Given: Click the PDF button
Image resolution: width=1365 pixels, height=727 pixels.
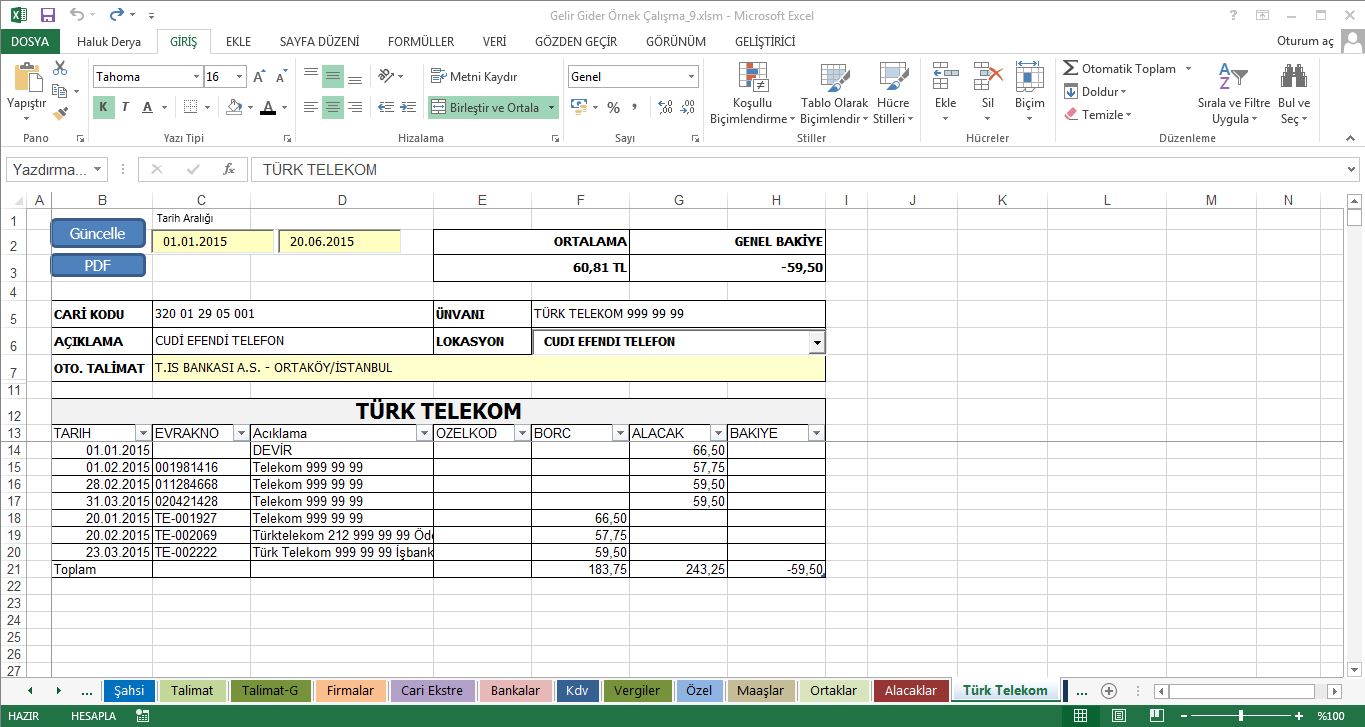Looking at the screenshot, I should coord(98,265).
